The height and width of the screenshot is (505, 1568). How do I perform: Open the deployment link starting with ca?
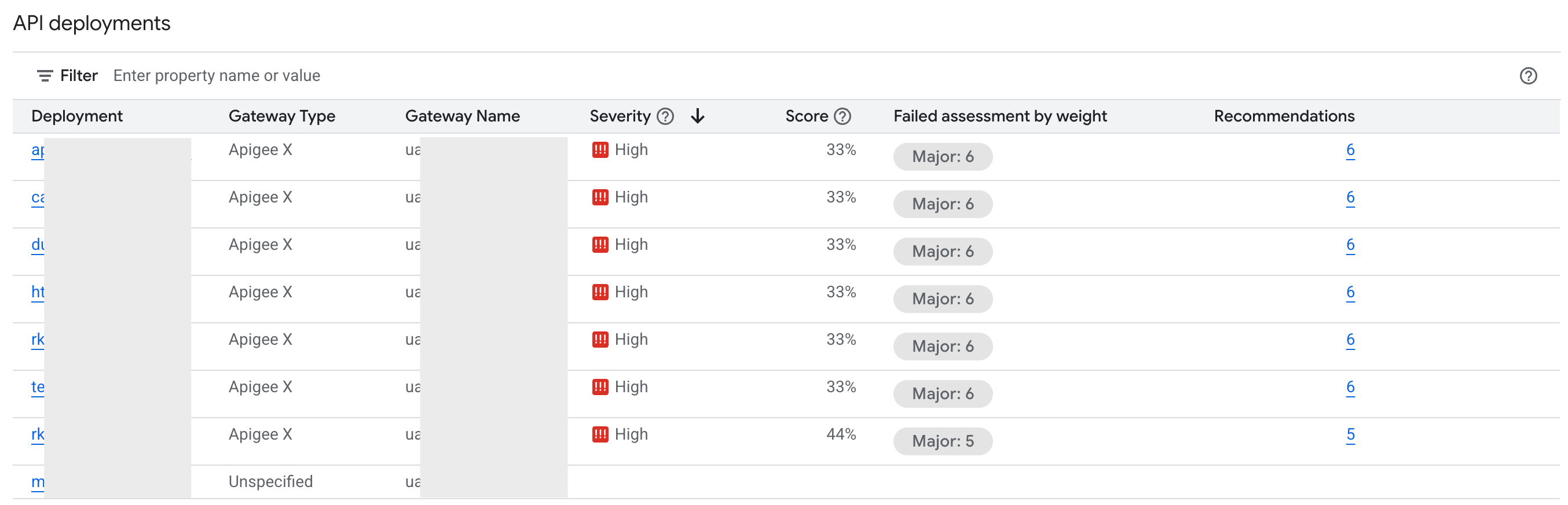click(x=38, y=197)
